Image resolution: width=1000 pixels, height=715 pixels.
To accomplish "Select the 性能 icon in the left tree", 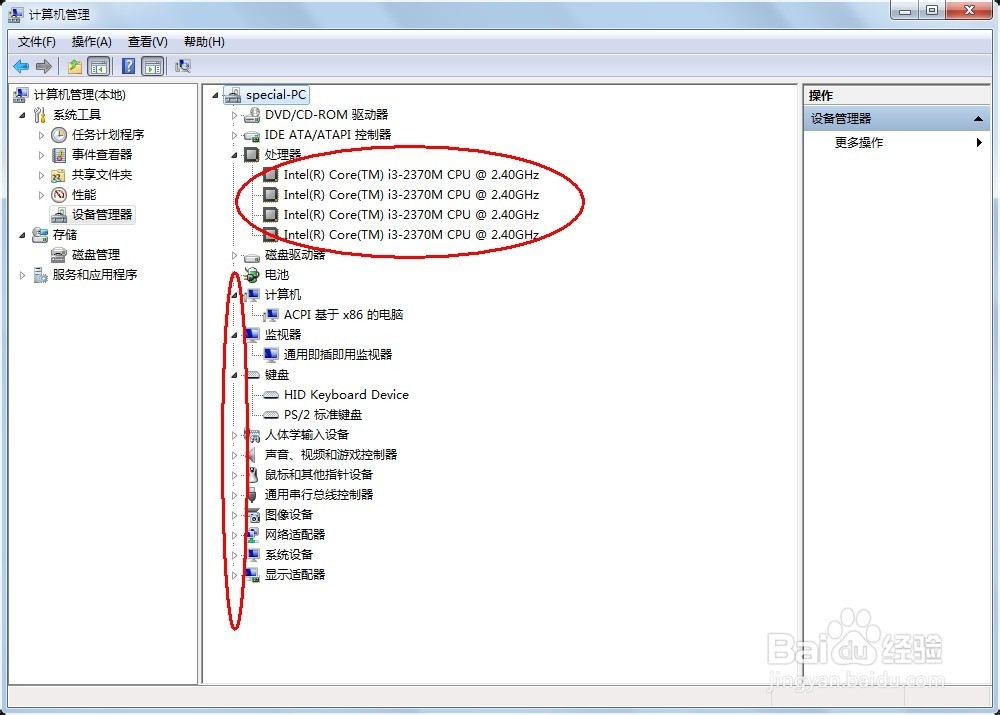I will click(60, 195).
